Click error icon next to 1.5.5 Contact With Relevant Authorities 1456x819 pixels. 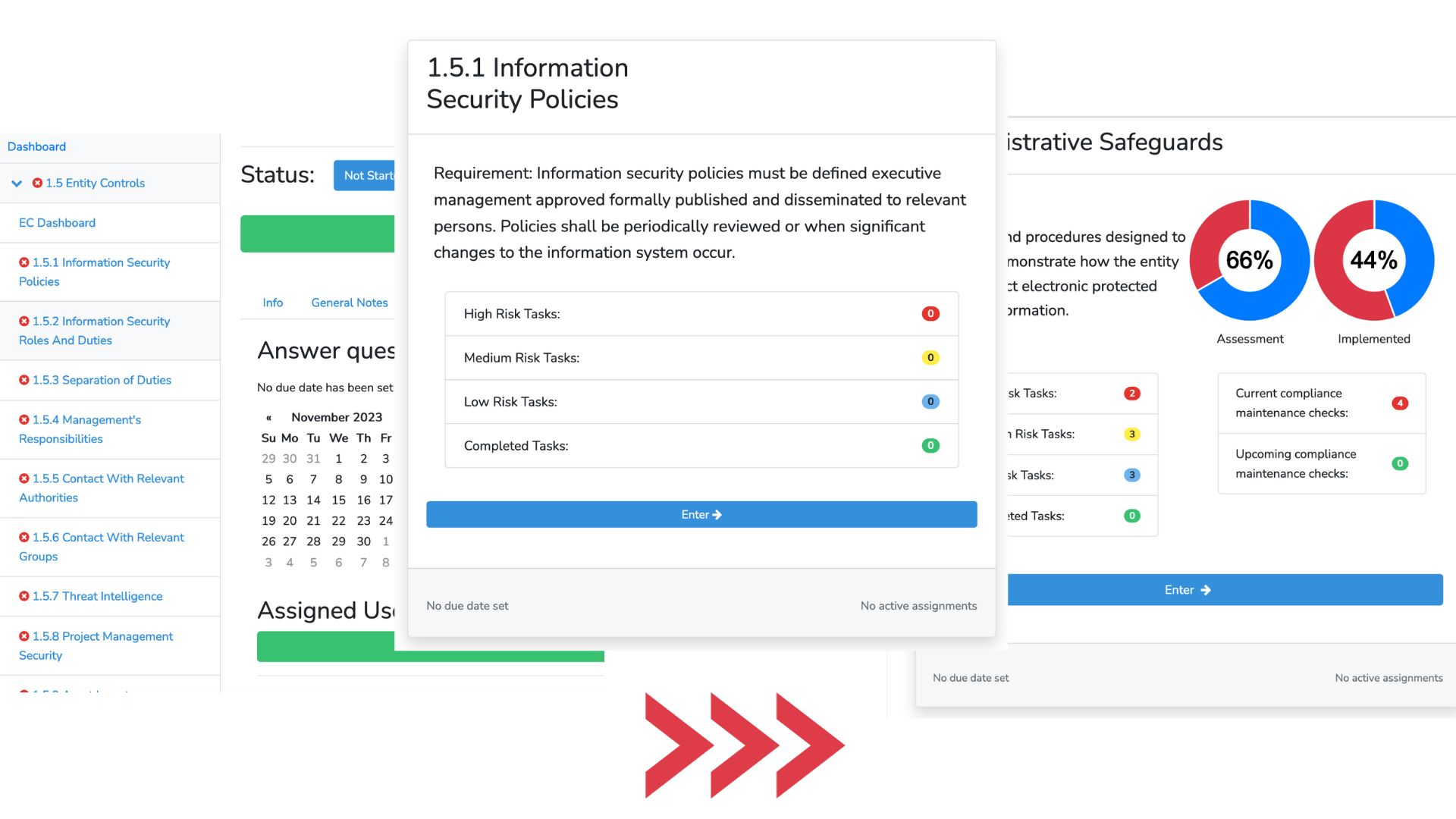coord(23,479)
